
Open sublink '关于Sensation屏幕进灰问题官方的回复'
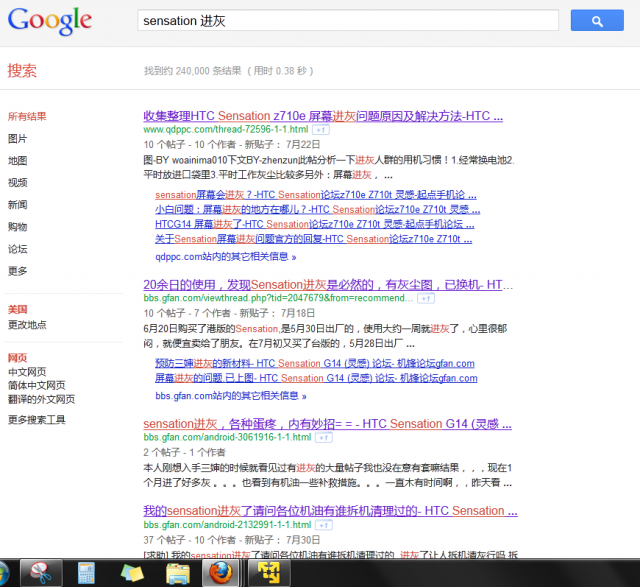[x=313, y=239]
